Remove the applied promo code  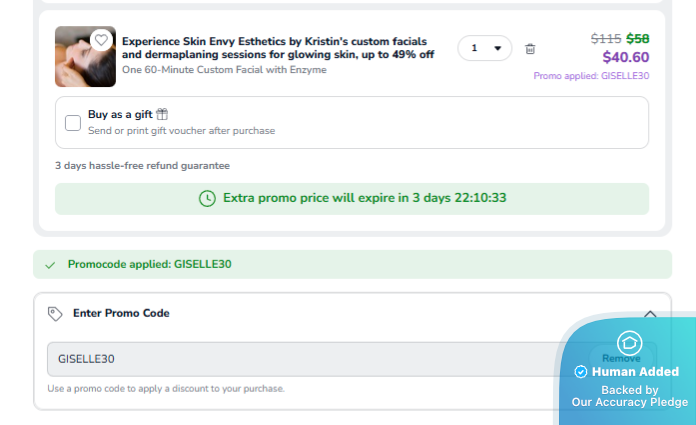click(621, 358)
